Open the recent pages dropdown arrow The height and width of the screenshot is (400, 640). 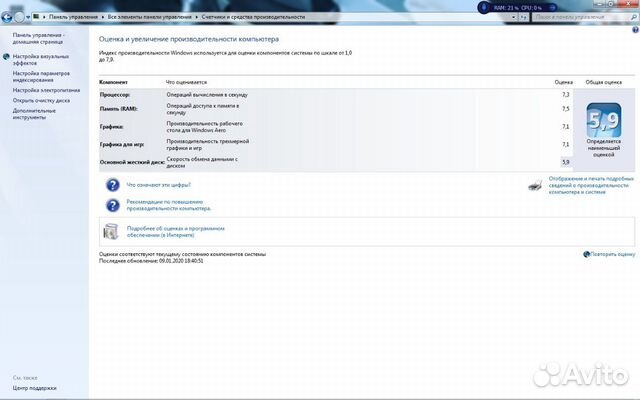point(28,17)
